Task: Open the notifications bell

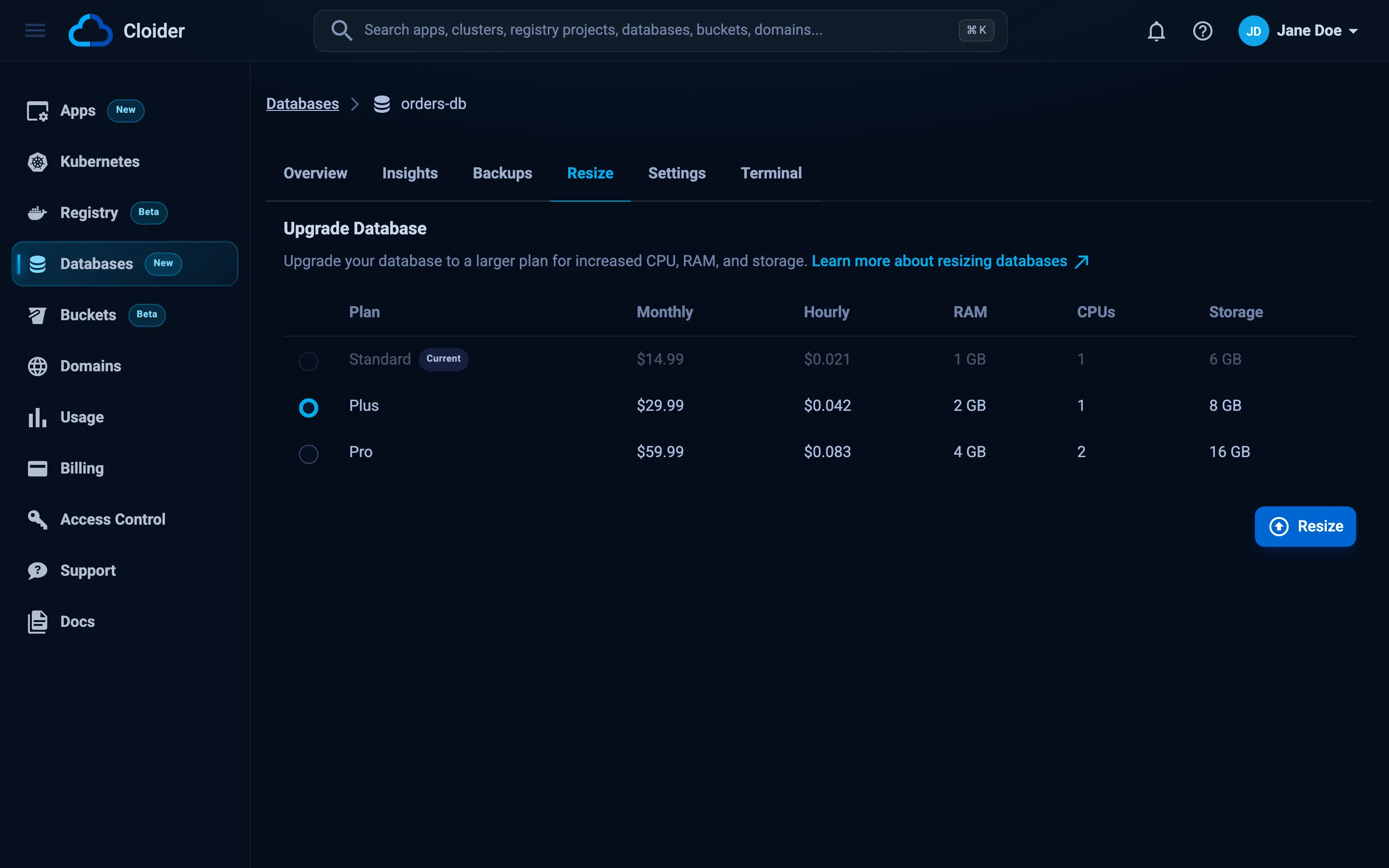Action: pos(1156,31)
